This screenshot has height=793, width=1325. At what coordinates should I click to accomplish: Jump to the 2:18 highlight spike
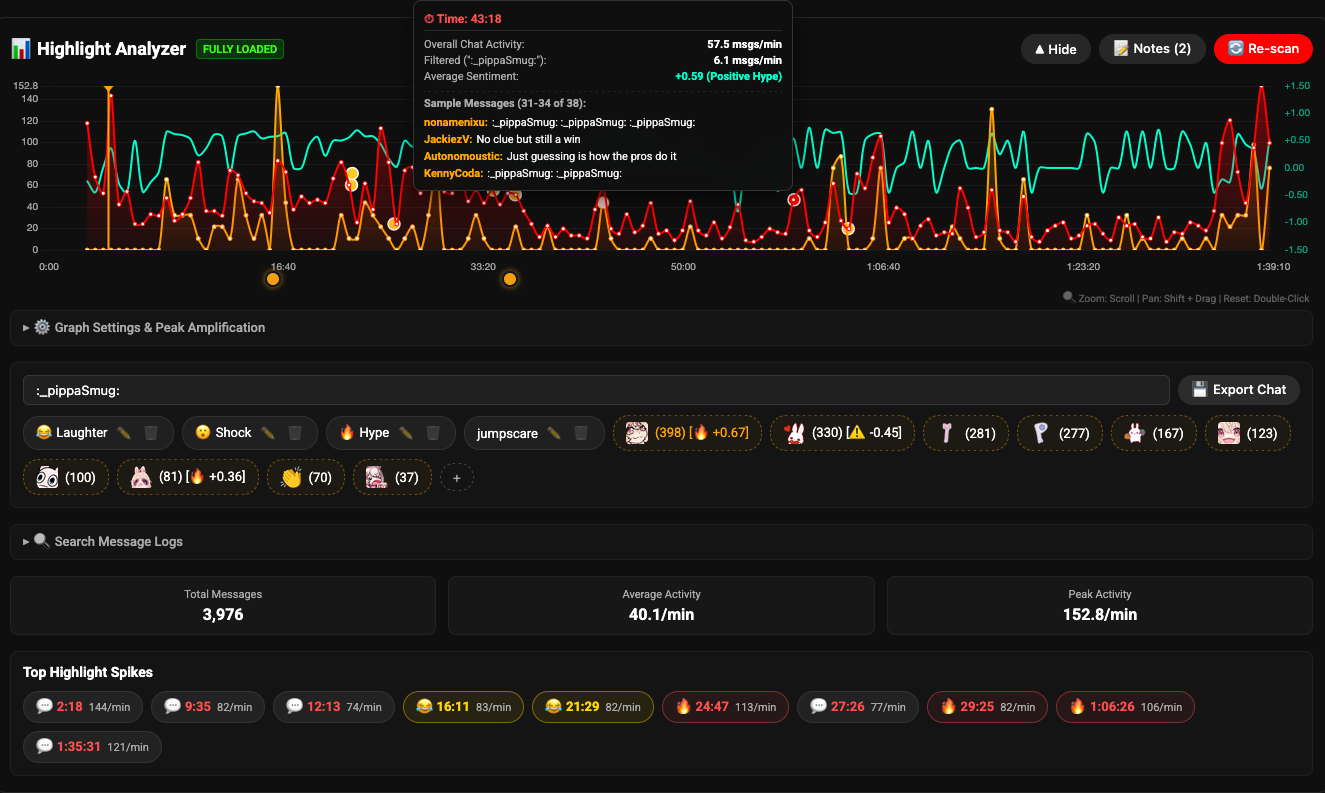(84, 707)
